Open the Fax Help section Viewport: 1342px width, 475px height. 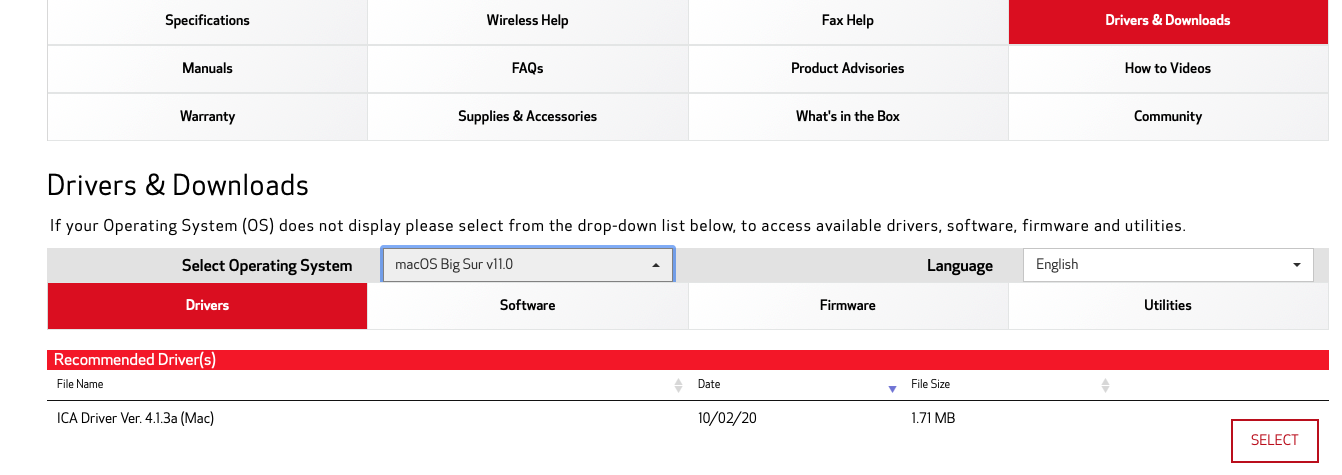click(x=847, y=20)
